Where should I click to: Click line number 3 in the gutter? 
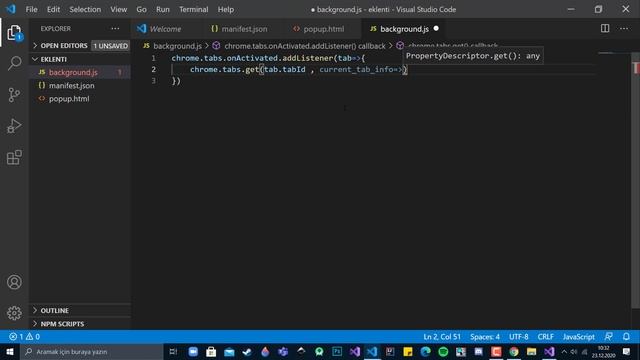153,80
